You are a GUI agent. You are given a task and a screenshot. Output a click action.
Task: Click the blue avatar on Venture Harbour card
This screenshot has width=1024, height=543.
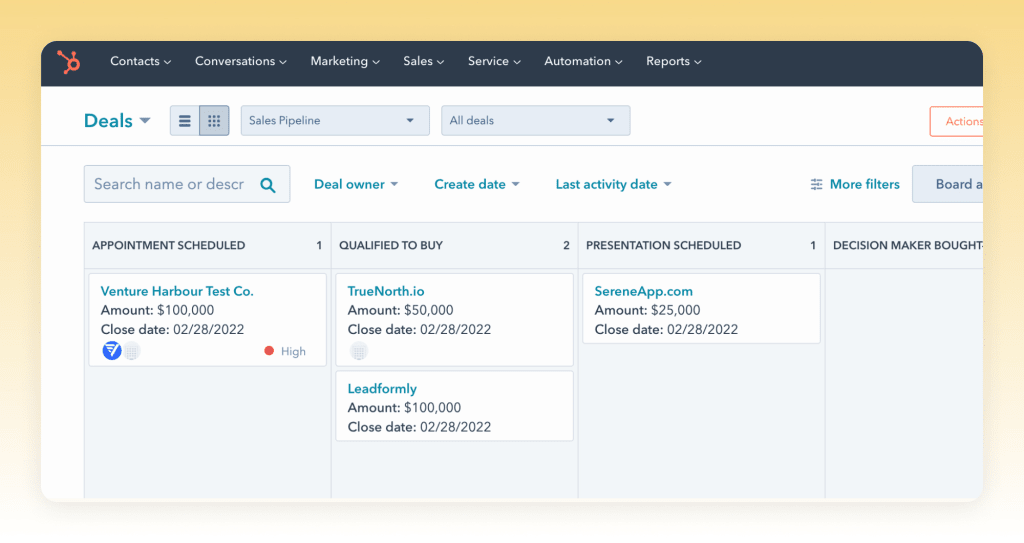tap(112, 351)
